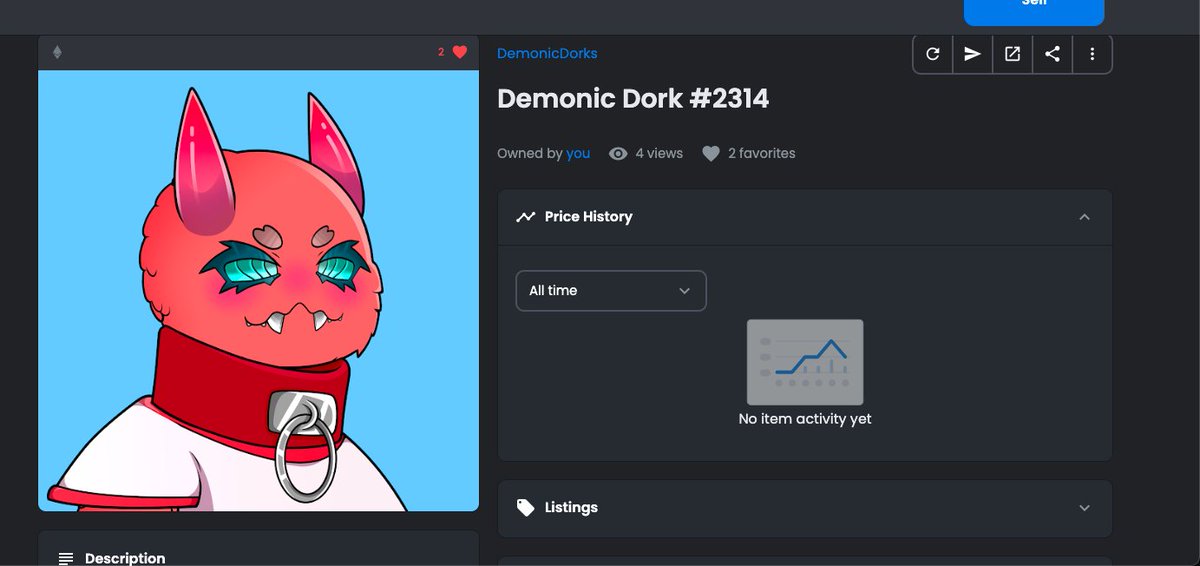Open the DemonicDorks collection link

click(547, 53)
